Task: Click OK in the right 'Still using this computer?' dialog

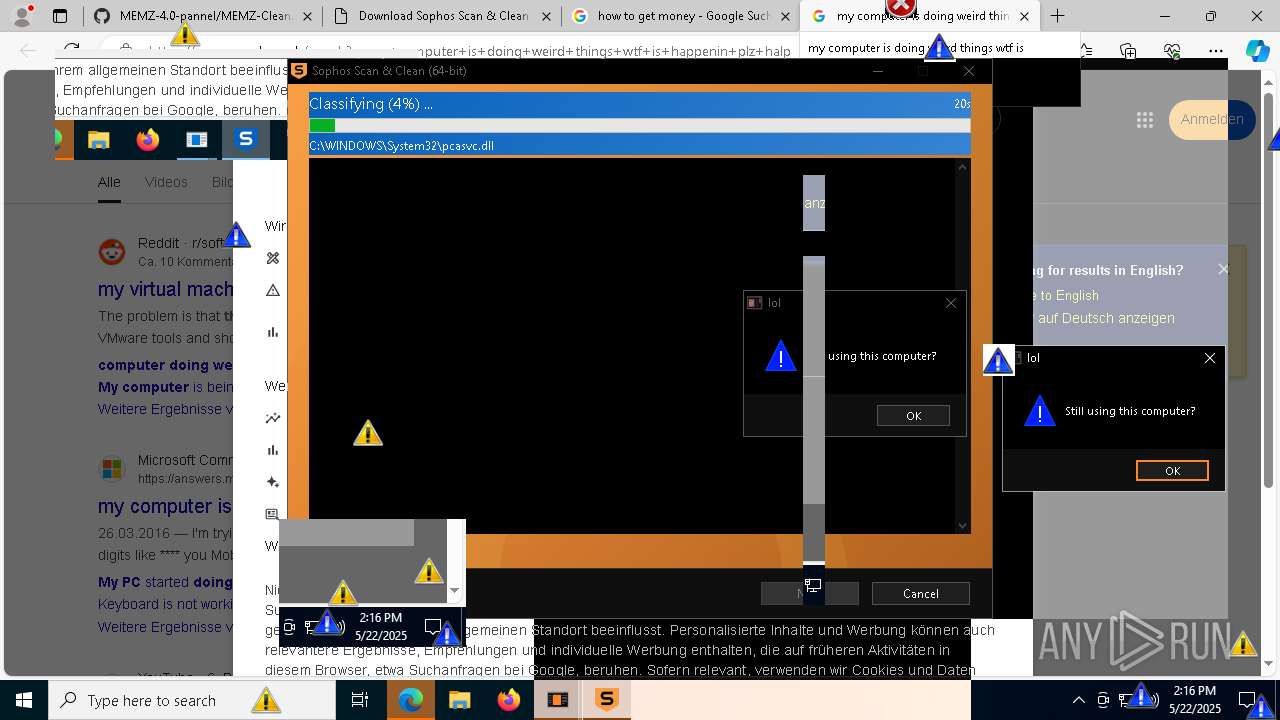Action: pyautogui.click(x=1172, y=470)
